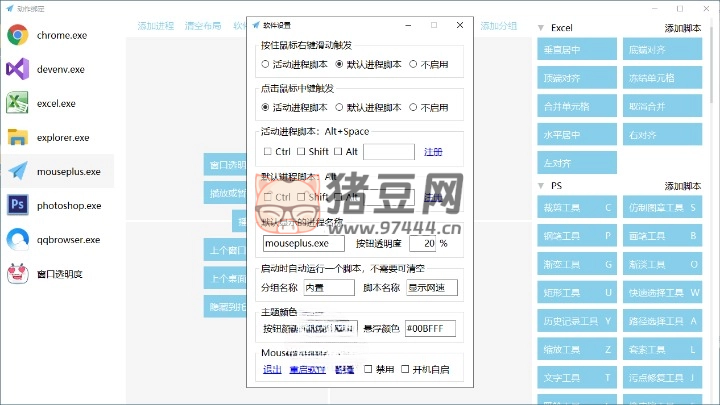Click the explorer.exe folder icon
Viewport: 720px width, 405px height.
coord(17,138)
